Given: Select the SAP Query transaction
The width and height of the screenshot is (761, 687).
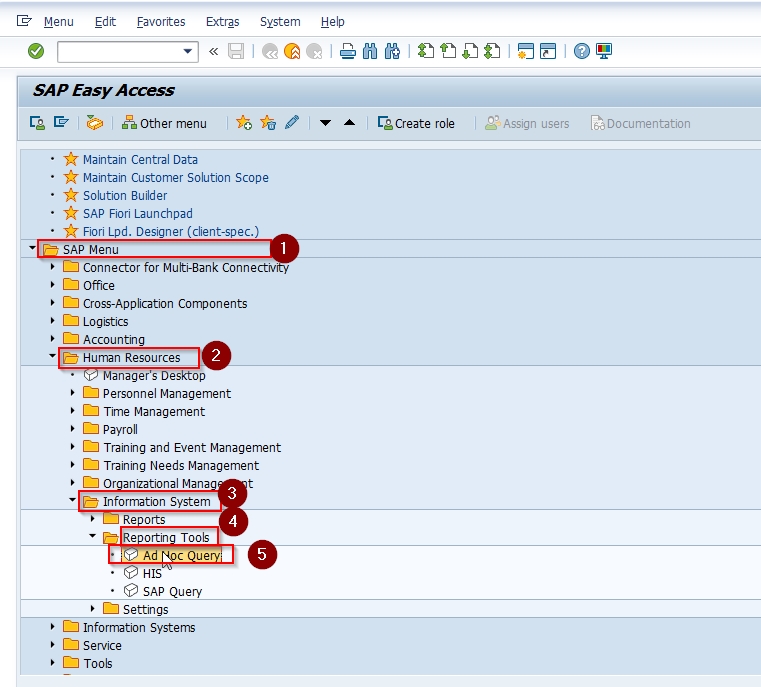Looking at the screenshot, I should pyautogui.click(x=172, y=591).
